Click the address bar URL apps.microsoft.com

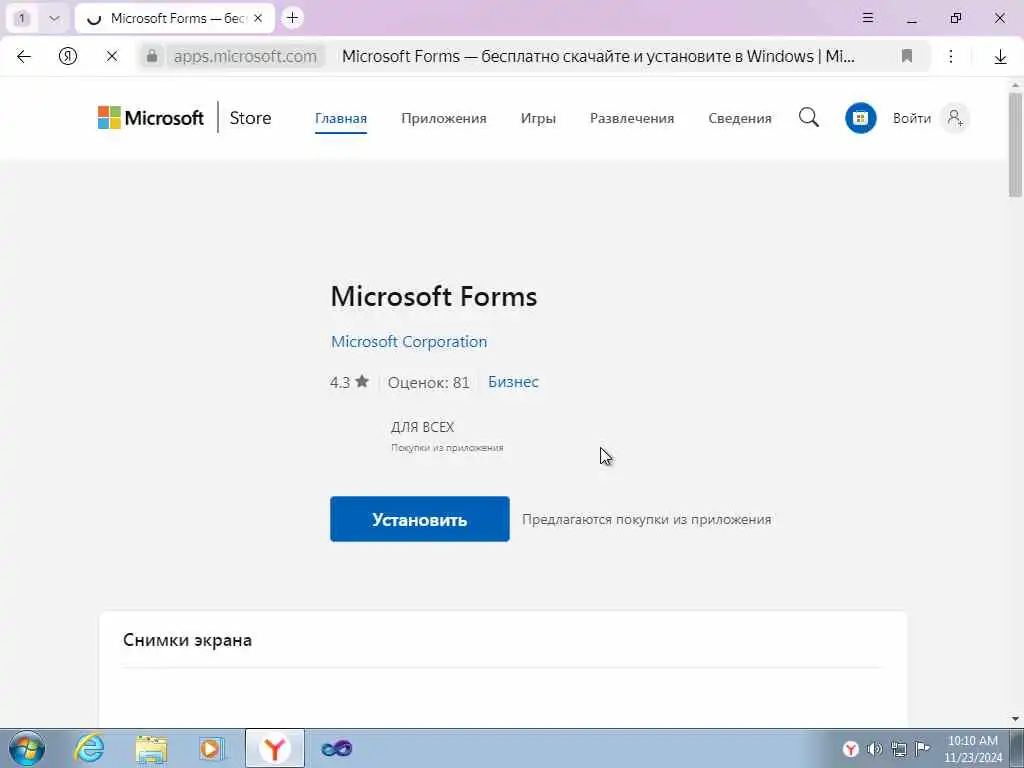[245, 57]
